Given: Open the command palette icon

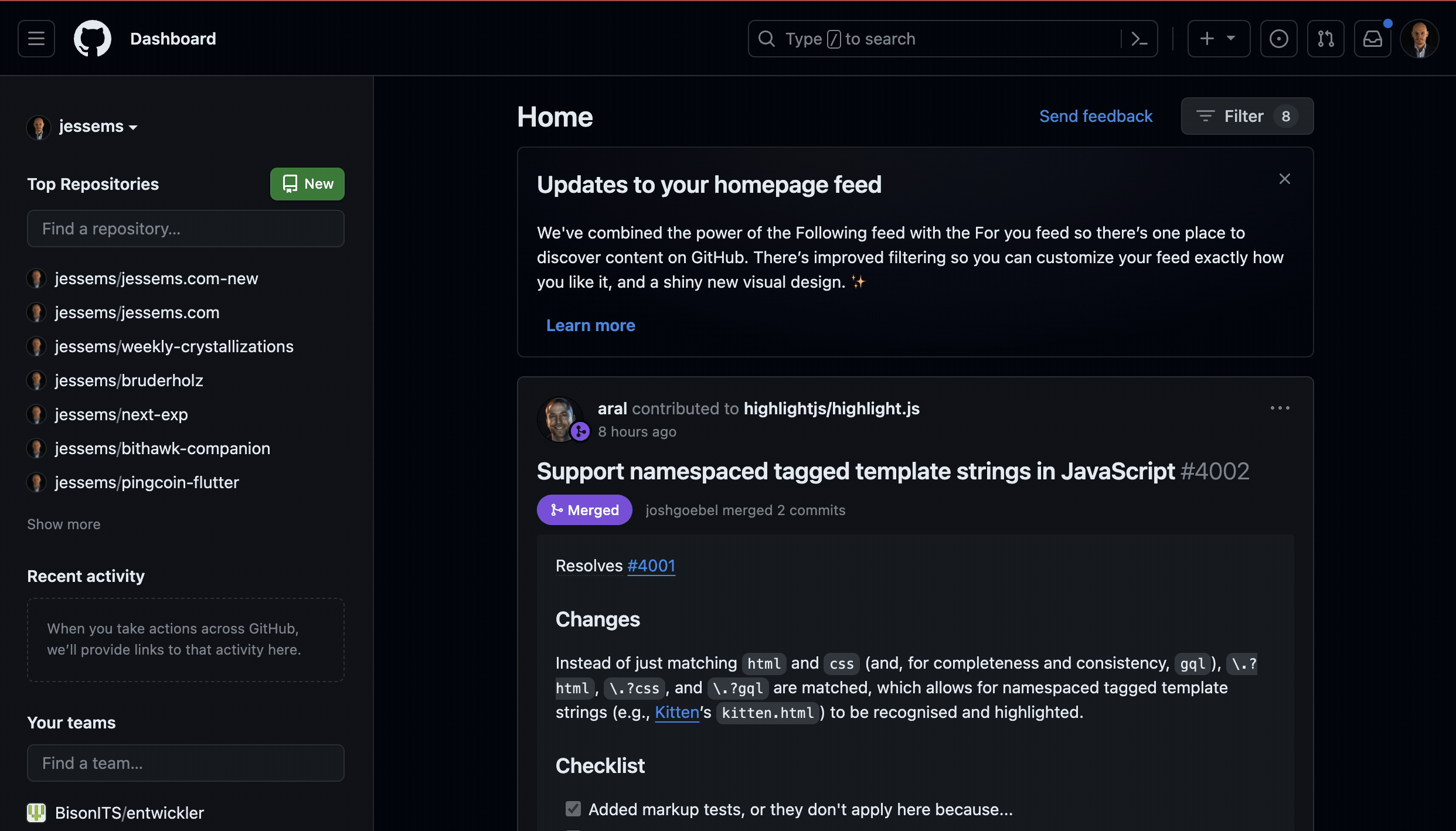Looking at the screenshot, I should coord(1139,39).
